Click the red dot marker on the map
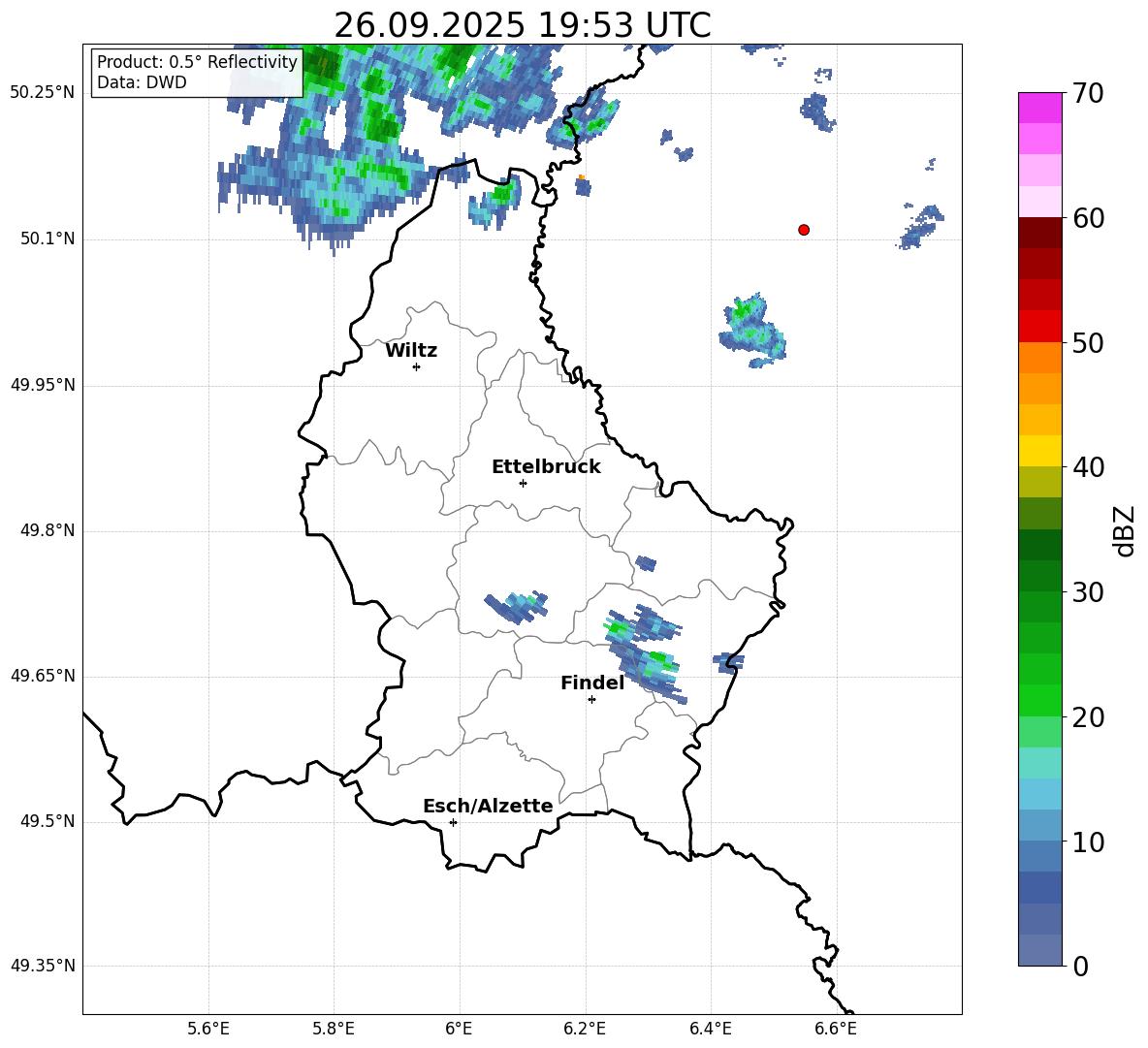 click(x=804, y=230)
